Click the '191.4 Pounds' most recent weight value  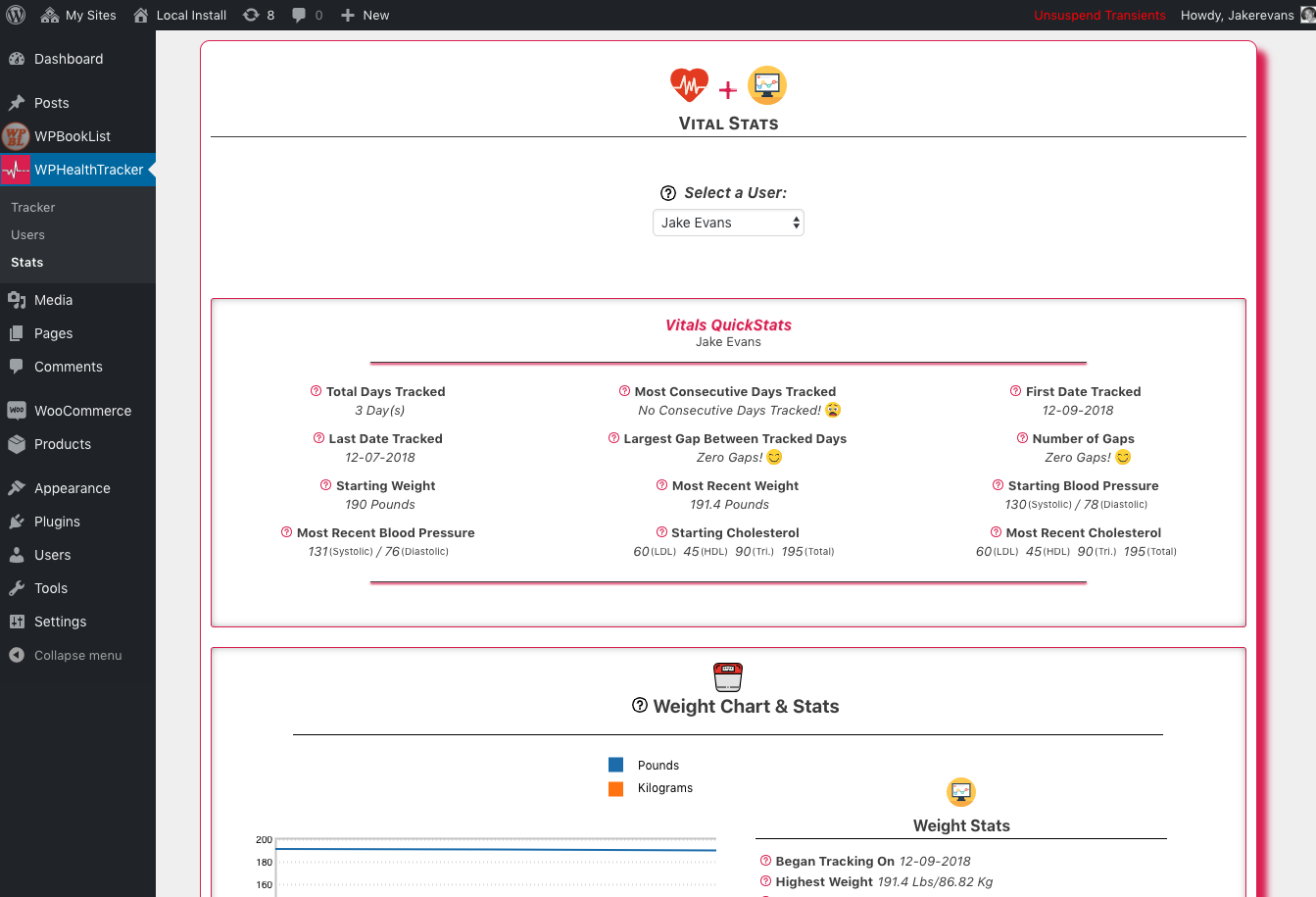(729, 505)
